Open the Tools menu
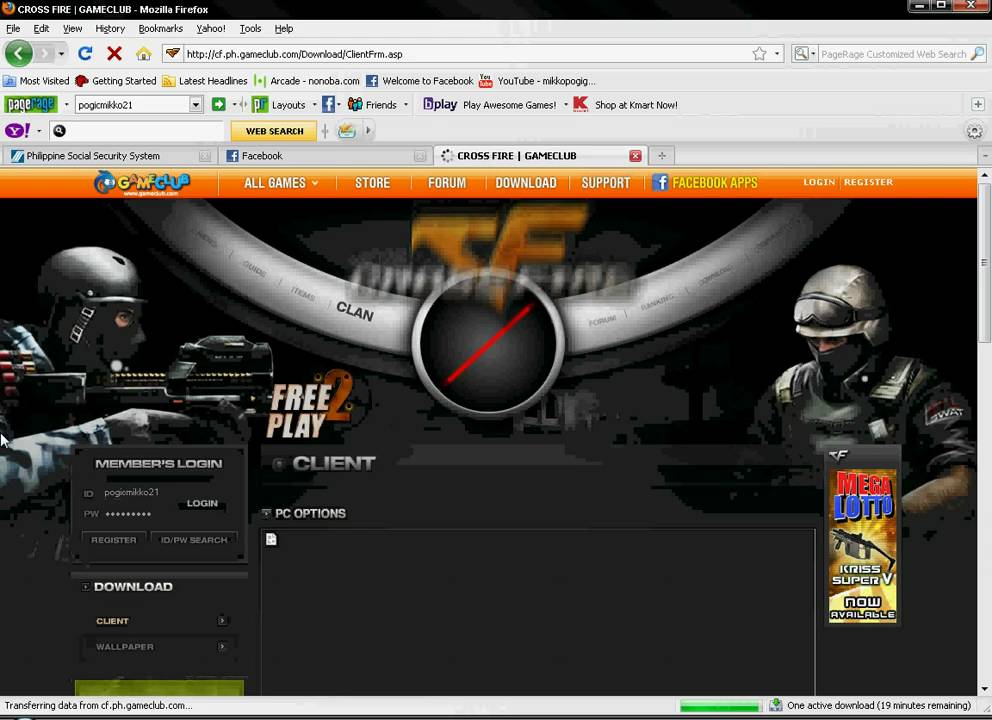The width and height of the screenshot is (992, 720). 250,28
